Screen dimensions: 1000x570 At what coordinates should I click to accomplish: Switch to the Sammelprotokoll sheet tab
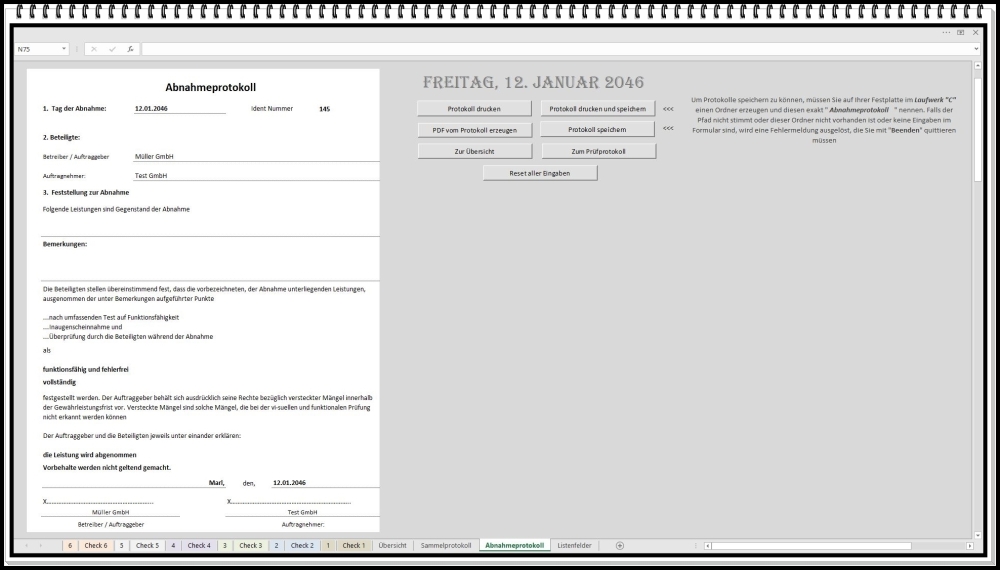pos(445,545)
